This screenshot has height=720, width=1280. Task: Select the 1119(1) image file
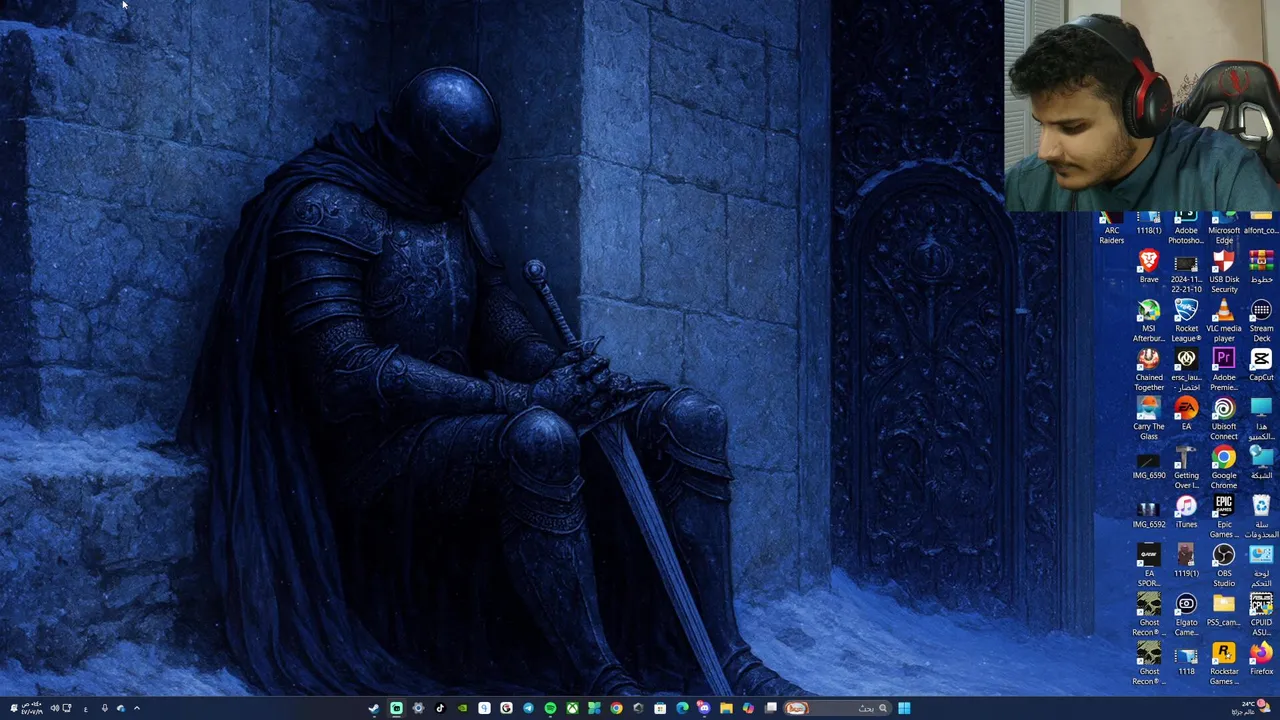[x=1186, y=561]
